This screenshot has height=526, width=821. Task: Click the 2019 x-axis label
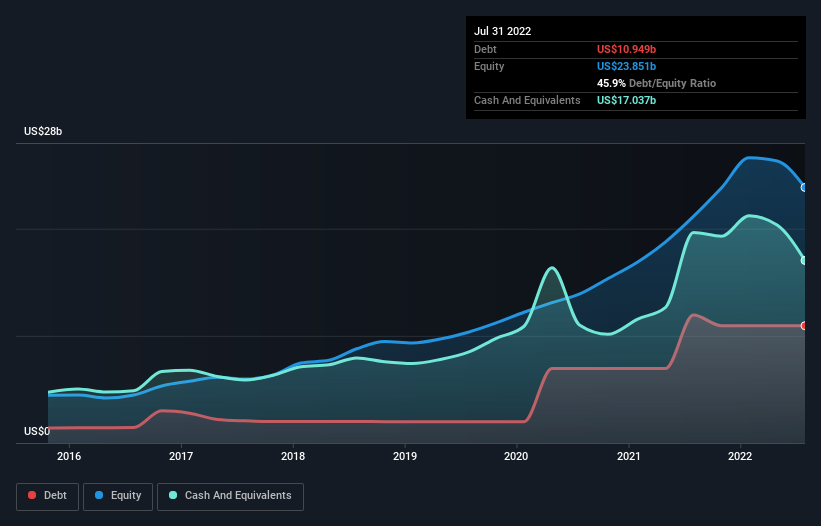tap(405, 456)
